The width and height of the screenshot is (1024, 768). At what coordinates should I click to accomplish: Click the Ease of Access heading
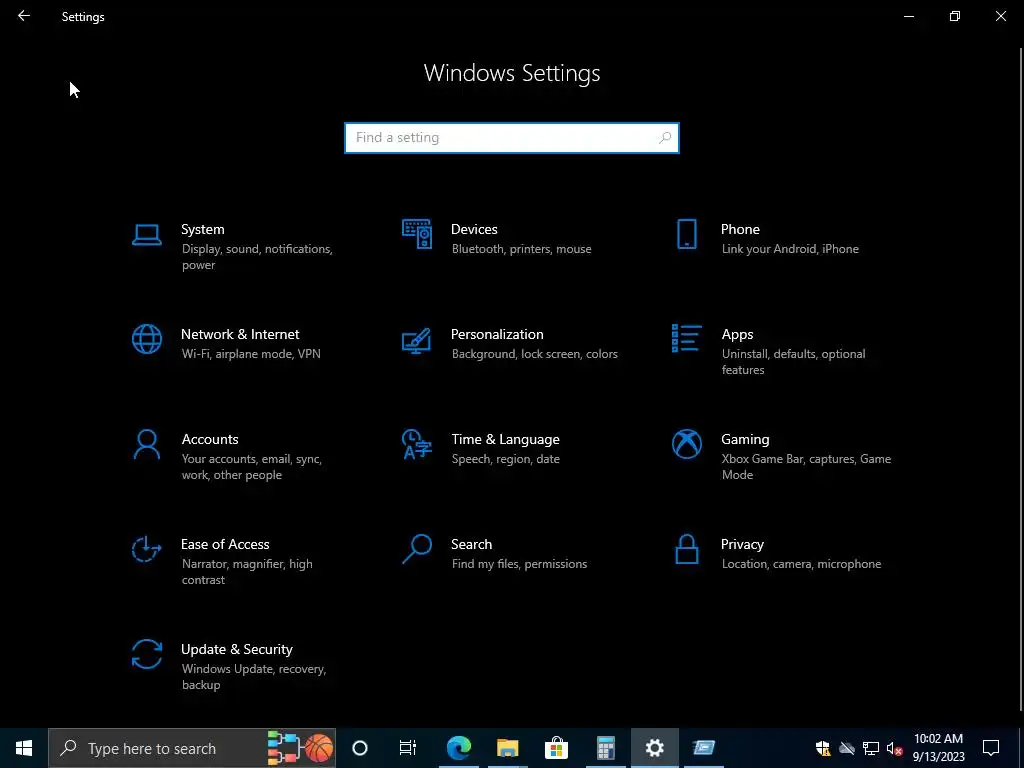click(x=225, y=545)
